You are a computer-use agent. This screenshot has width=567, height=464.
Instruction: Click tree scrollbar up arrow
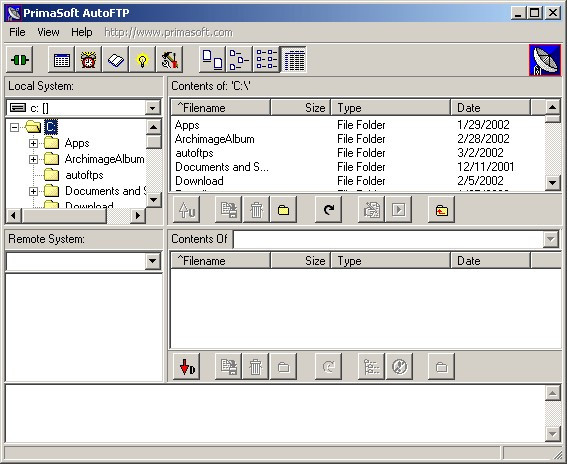[153, 127]
